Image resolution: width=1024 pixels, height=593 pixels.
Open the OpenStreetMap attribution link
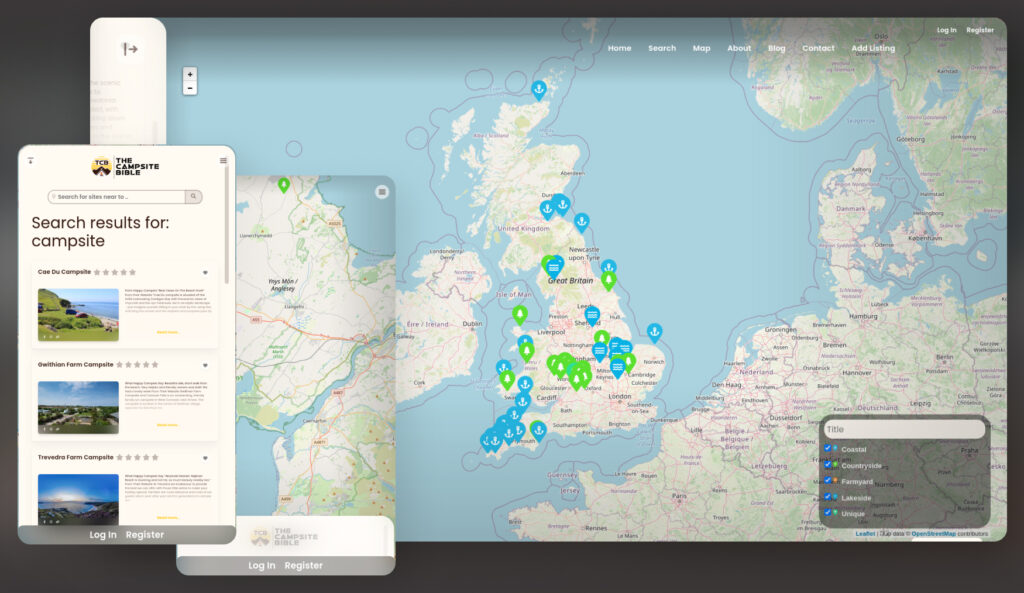point(933,534)
